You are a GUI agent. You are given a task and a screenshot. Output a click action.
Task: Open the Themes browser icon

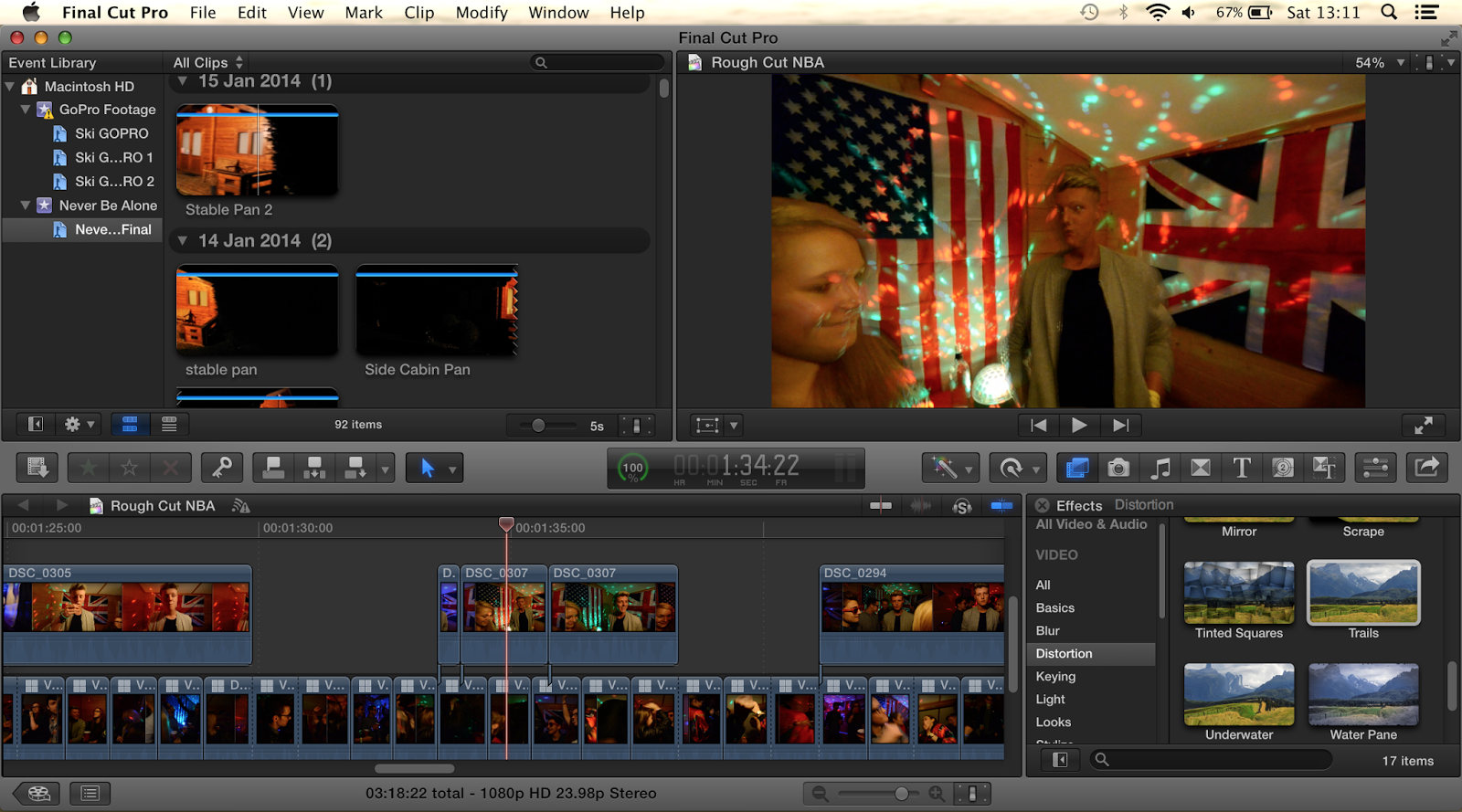[x=1324, y=468]
